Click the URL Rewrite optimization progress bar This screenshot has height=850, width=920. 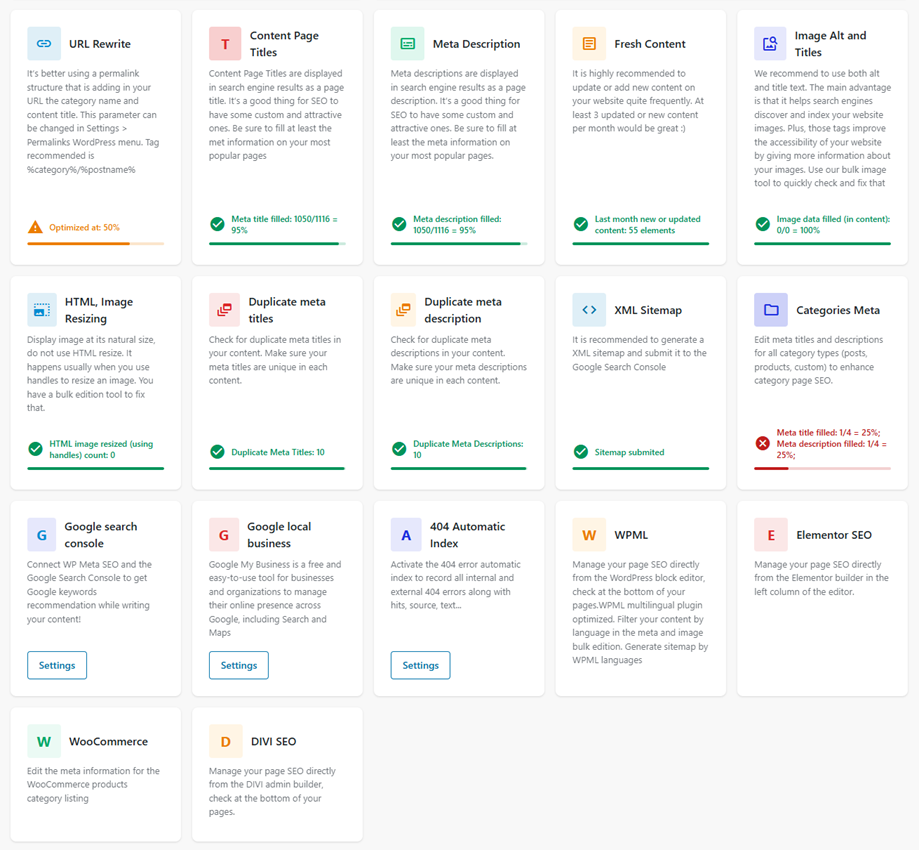click(x=96, y=243)
